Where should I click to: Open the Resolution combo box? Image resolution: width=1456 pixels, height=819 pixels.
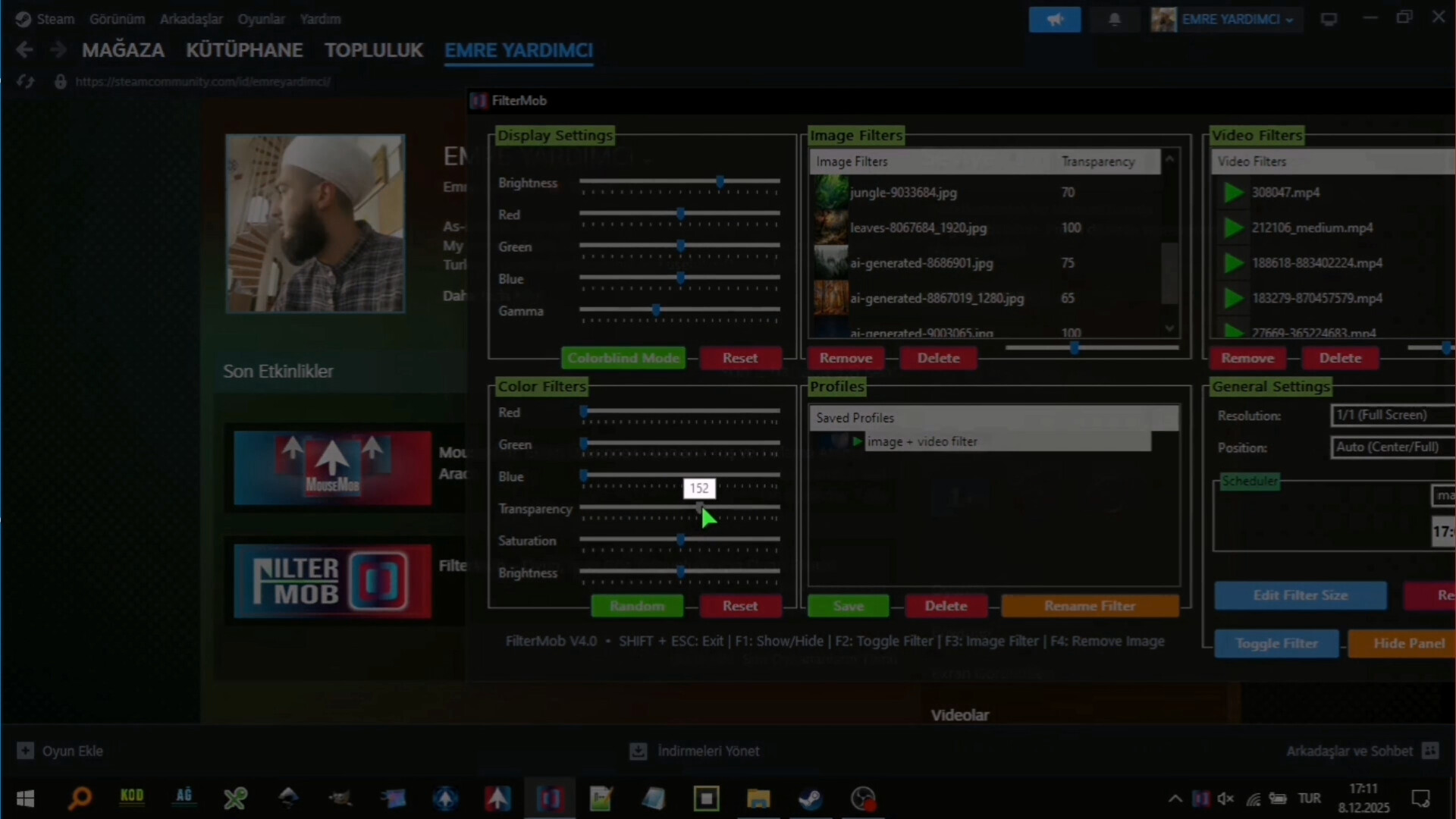click(x=1392, y=415)
